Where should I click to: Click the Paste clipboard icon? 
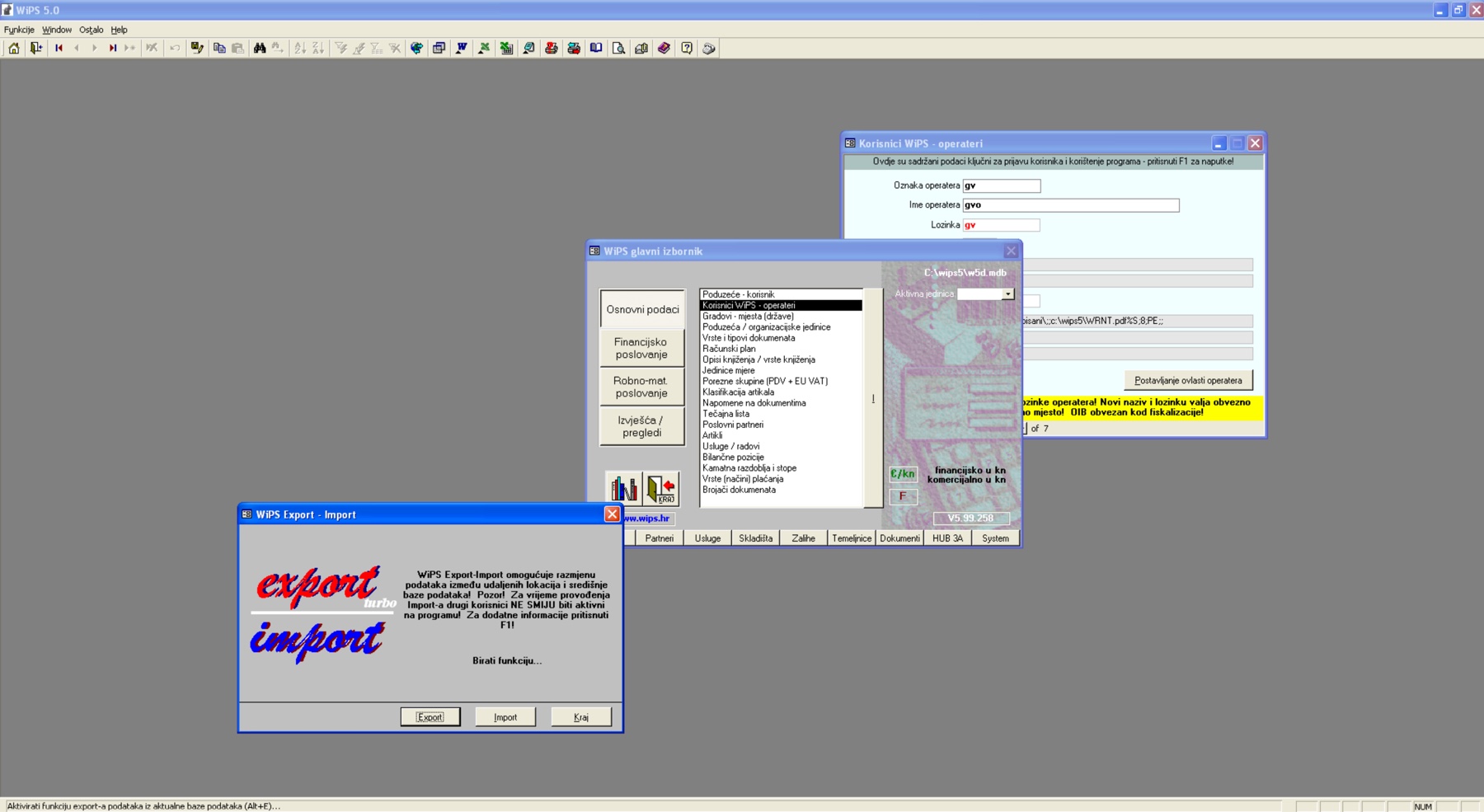(x=237, y=48)
